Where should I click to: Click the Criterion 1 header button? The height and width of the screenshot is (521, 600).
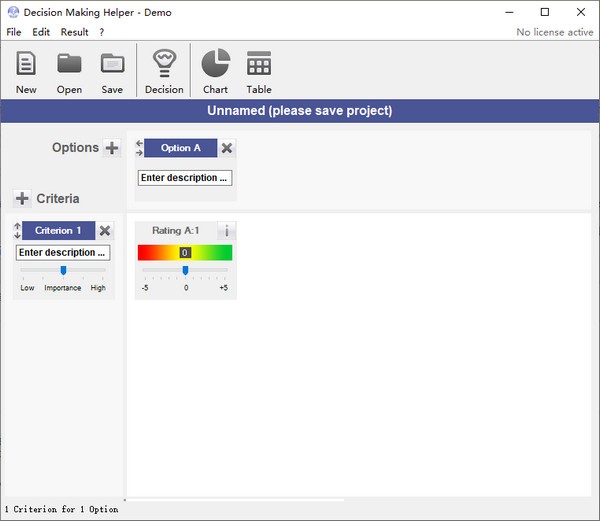point(58,231)
